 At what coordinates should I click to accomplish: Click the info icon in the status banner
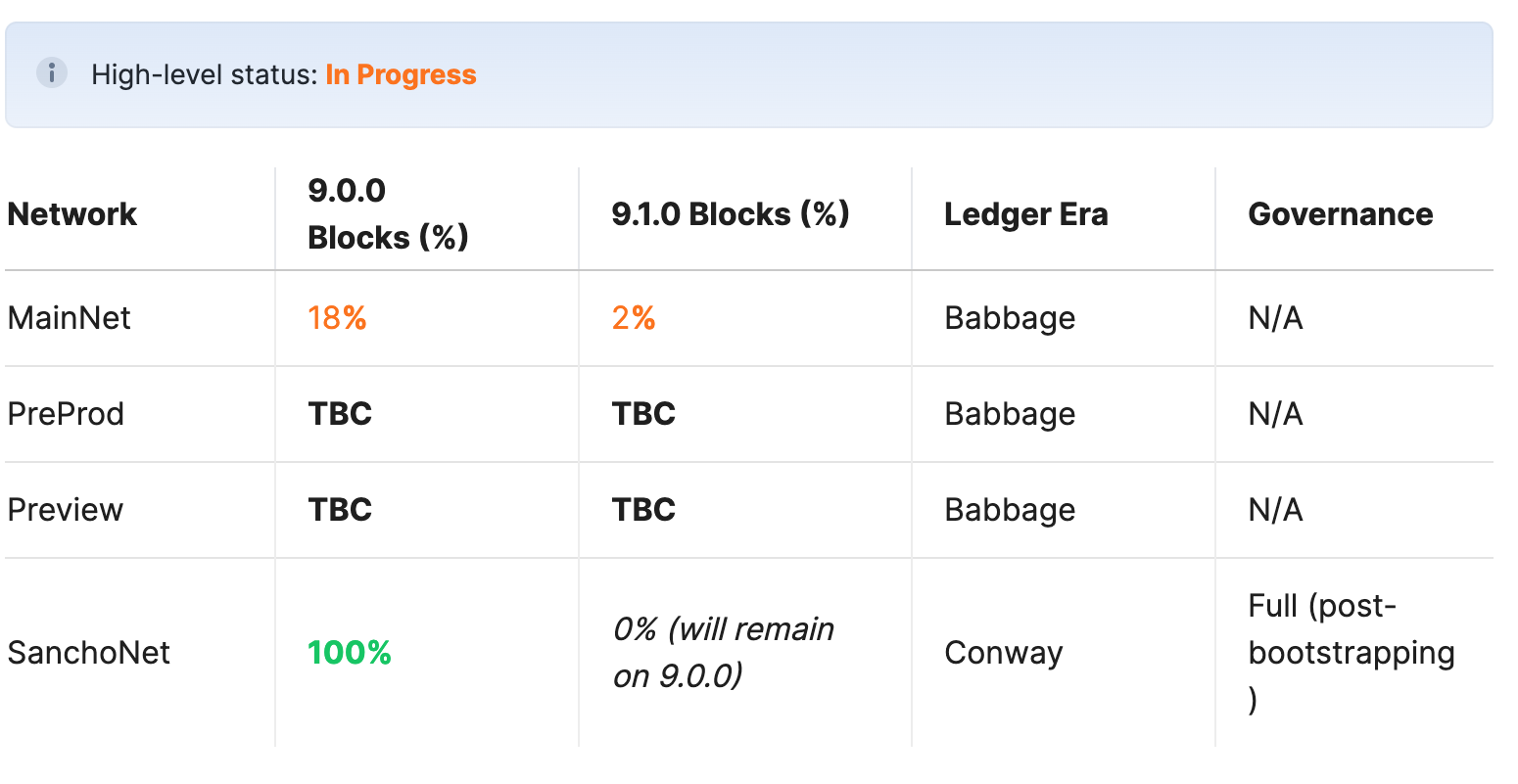tap(51, 73)
